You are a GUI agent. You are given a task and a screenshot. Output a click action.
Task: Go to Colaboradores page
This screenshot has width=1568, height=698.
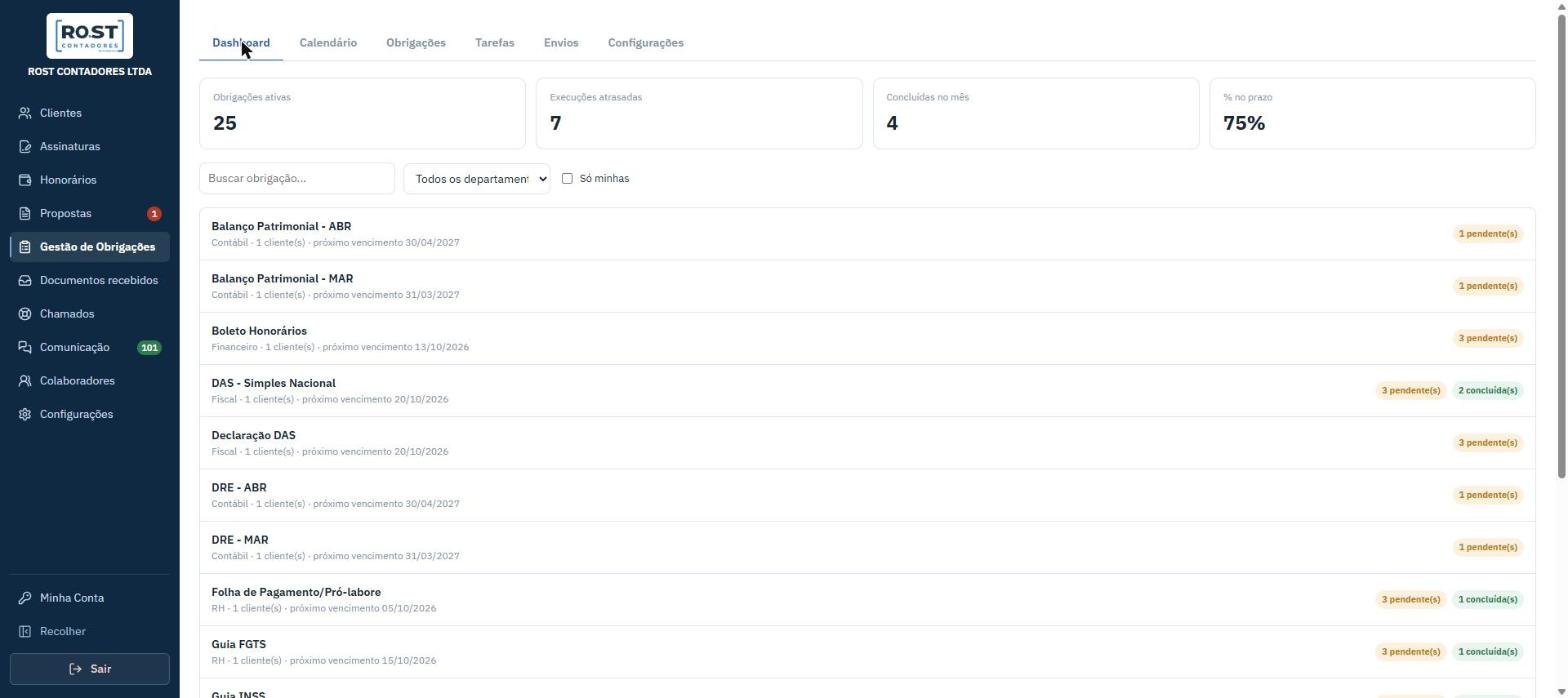point(90,381)
